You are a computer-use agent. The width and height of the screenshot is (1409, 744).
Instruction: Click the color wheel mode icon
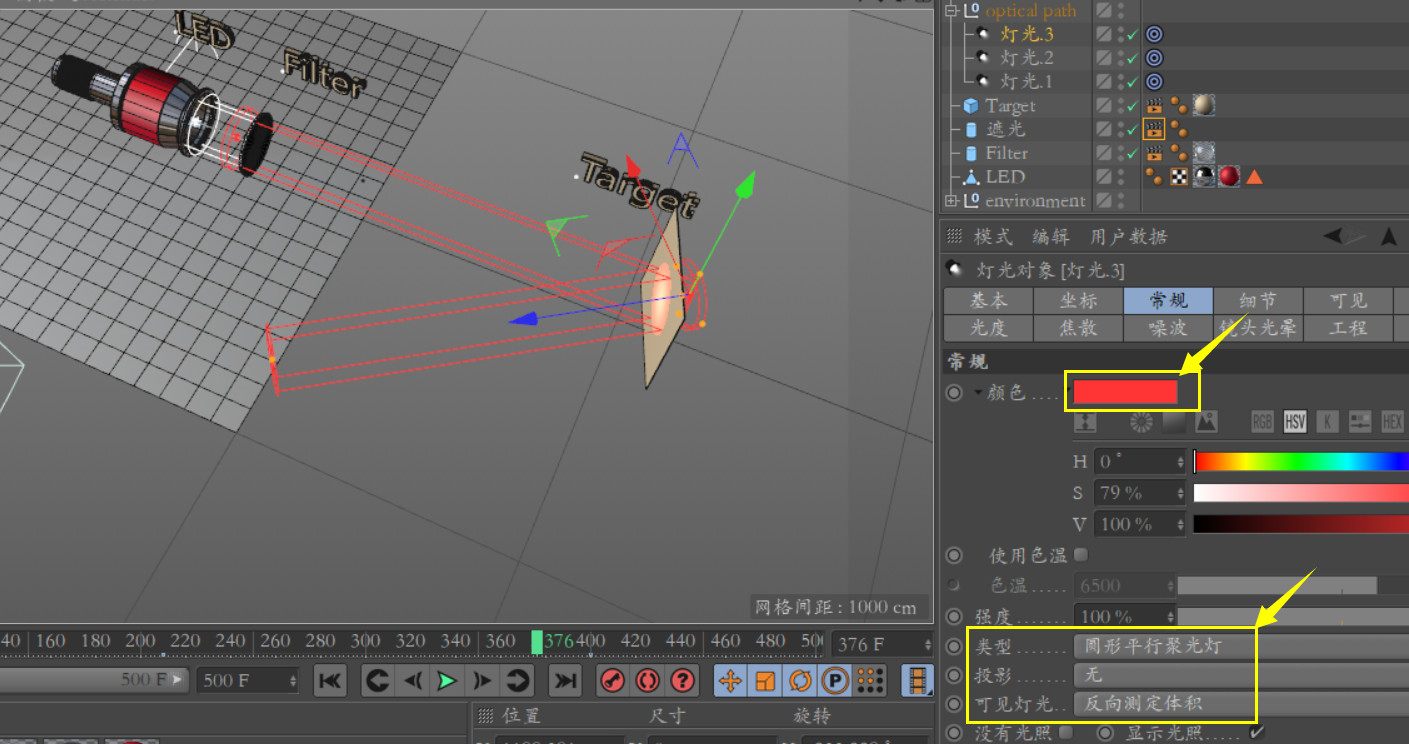pos(1141,422)
